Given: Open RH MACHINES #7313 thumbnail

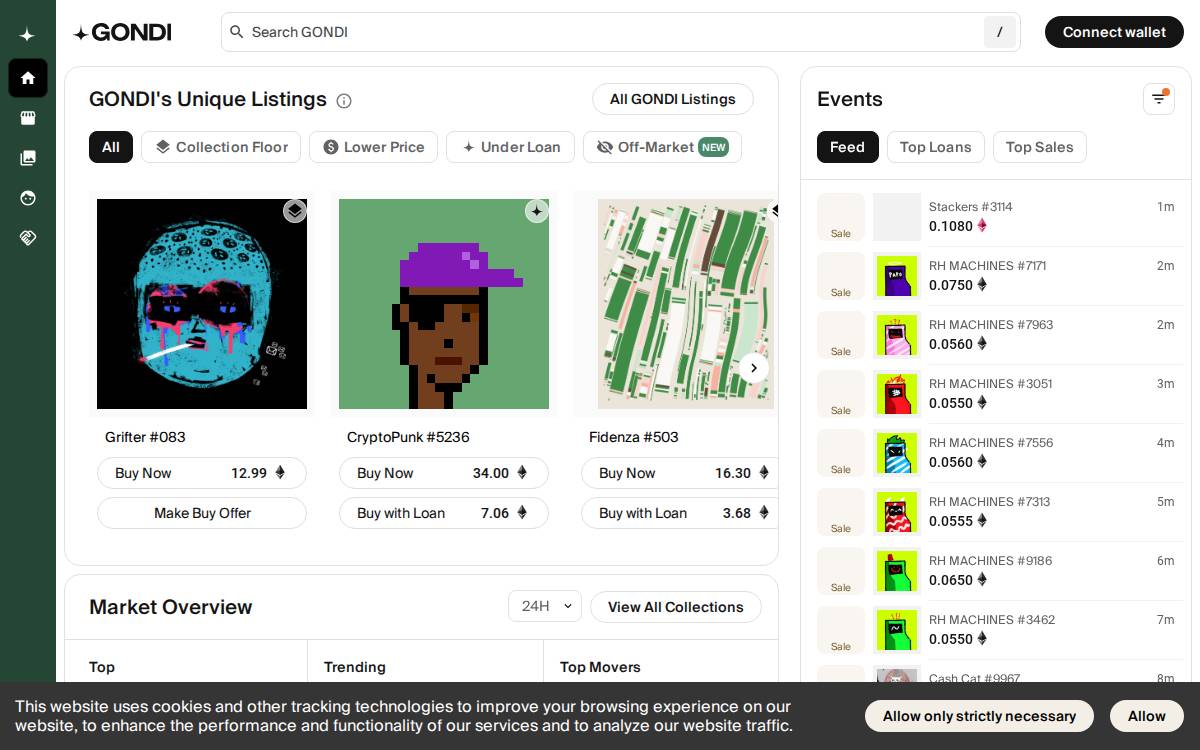Looking at the screenshot, I should coord(897,512).
